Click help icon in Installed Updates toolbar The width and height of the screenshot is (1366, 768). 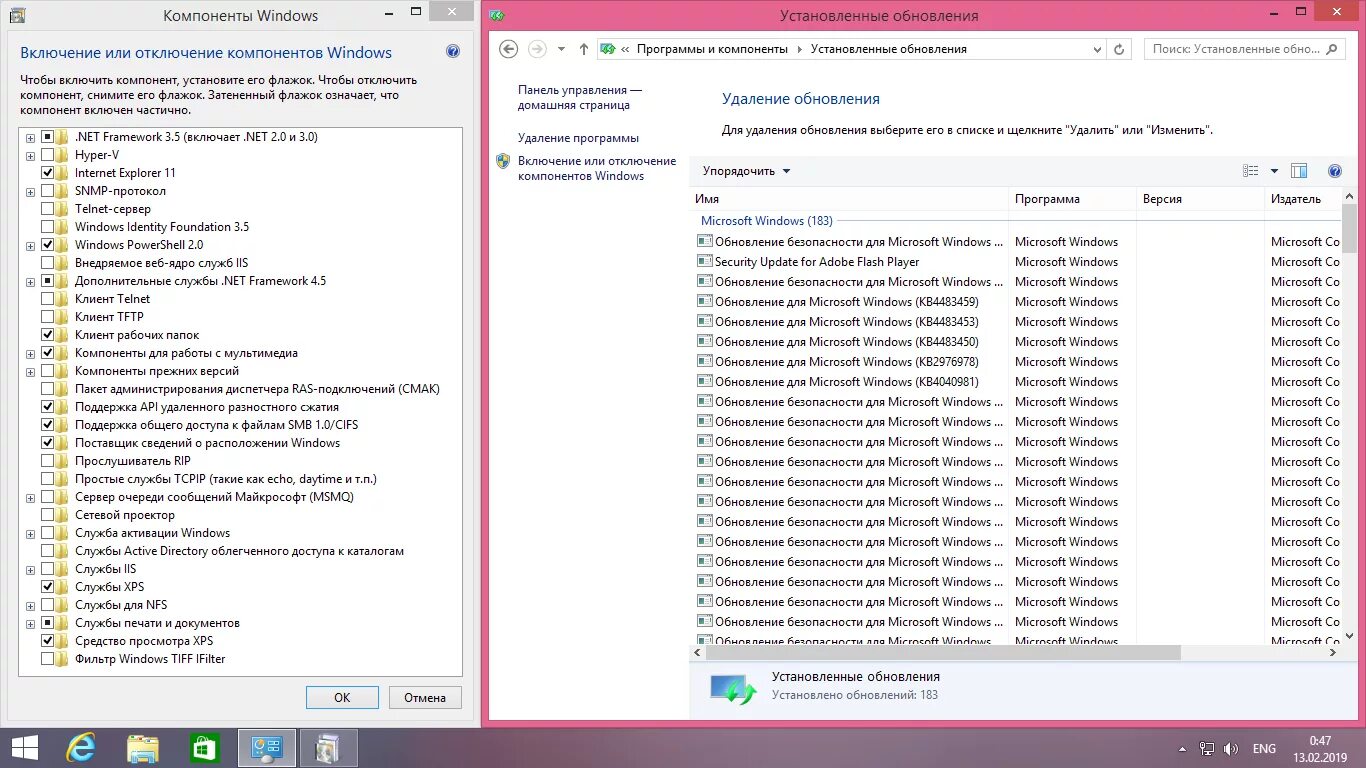coord(1334,171)
